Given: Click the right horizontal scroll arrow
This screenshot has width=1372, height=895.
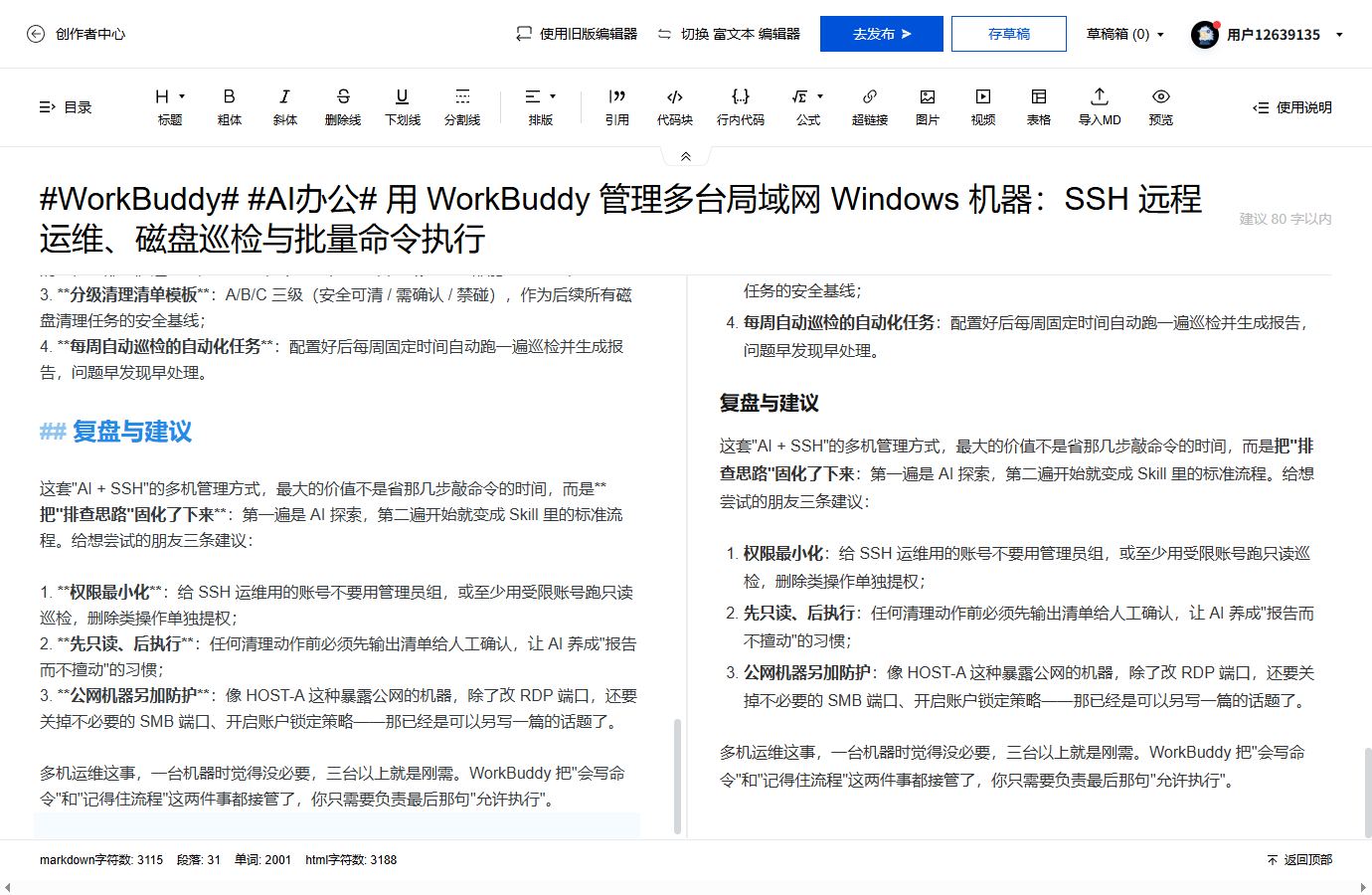Looking at the screenshot, I should point(1363,888).
